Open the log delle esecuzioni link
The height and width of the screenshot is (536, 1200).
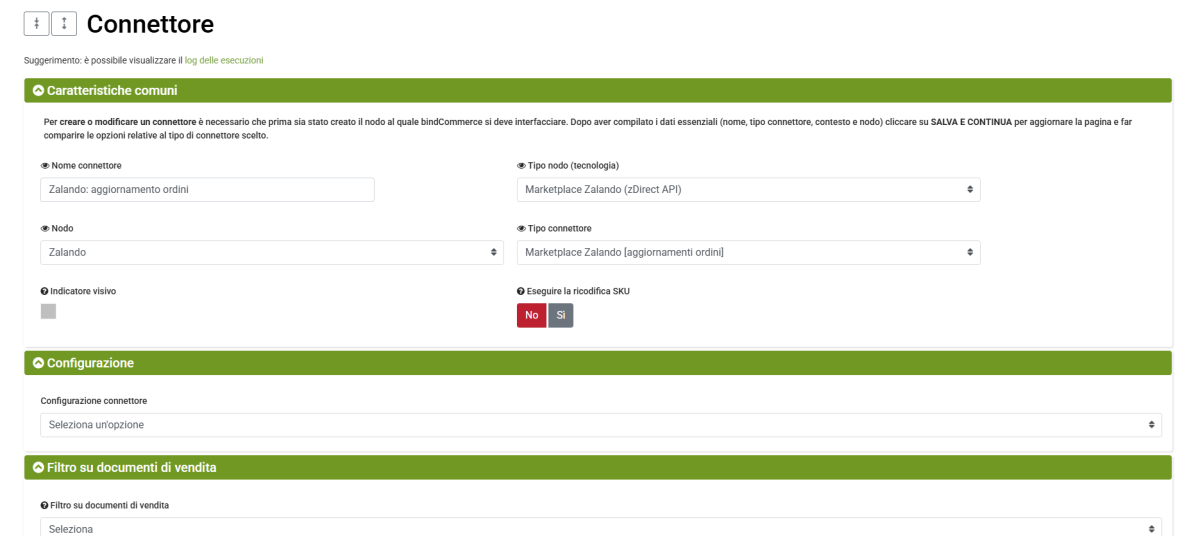(224, 60)
